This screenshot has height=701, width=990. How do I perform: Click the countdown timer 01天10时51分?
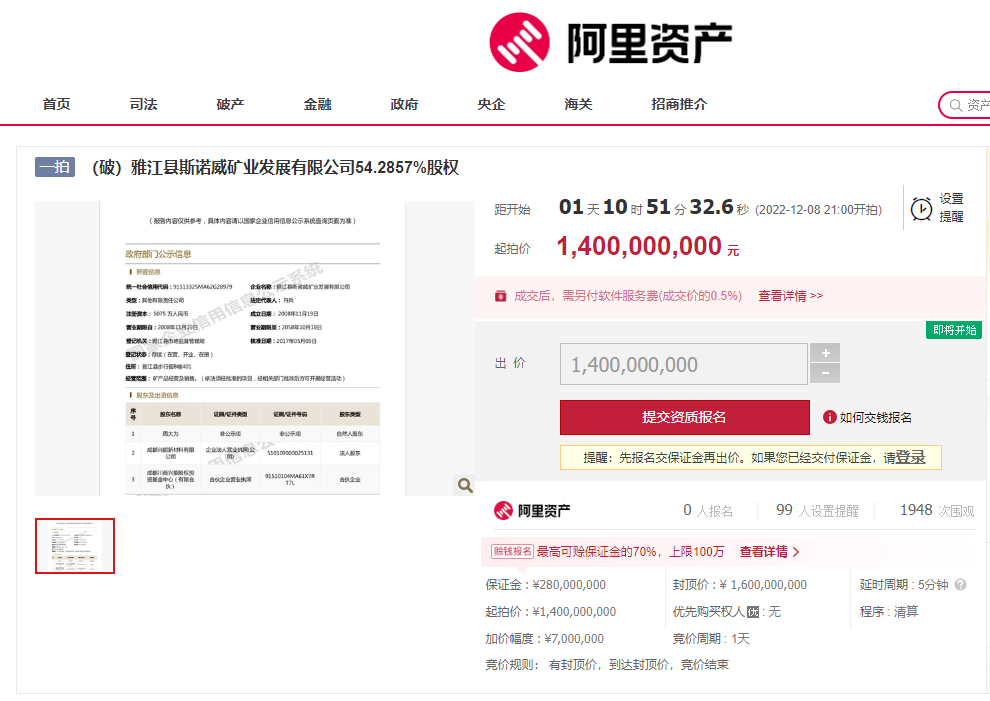(653, 207)
